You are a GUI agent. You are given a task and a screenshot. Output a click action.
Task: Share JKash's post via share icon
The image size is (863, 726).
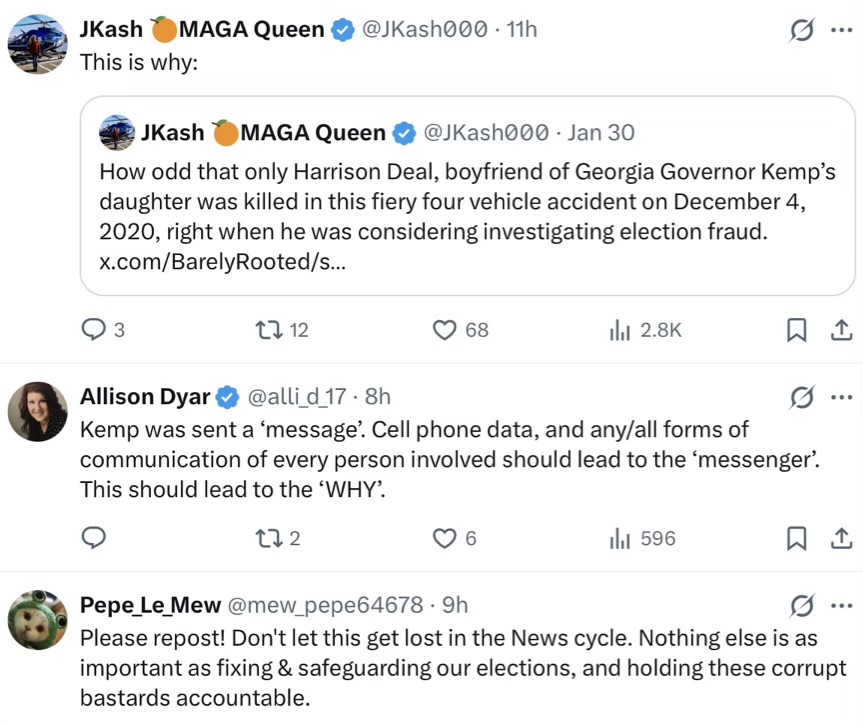[x=841, y=329]
